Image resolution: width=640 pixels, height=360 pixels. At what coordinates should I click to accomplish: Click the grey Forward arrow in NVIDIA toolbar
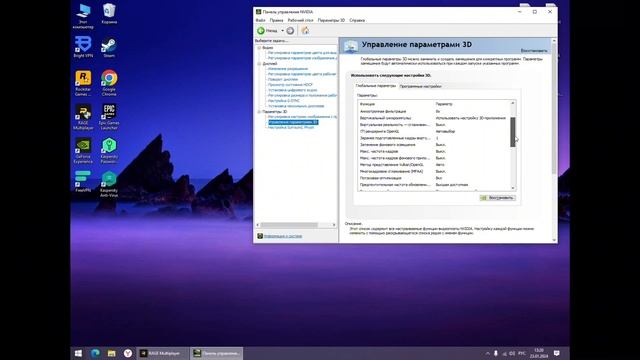click(290, 31)
